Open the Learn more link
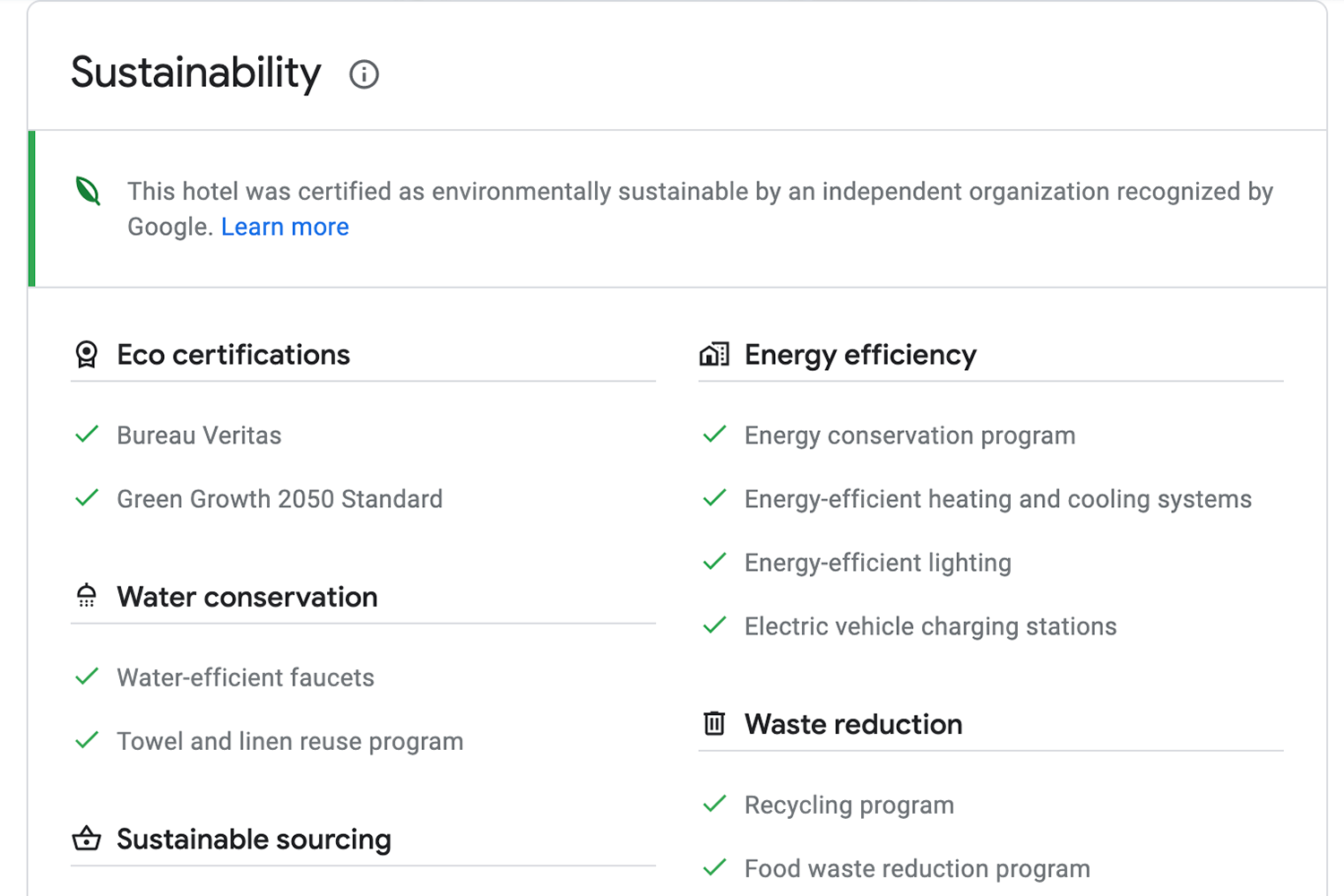Viewport: 1344px width, 896px height. [285, 227]
